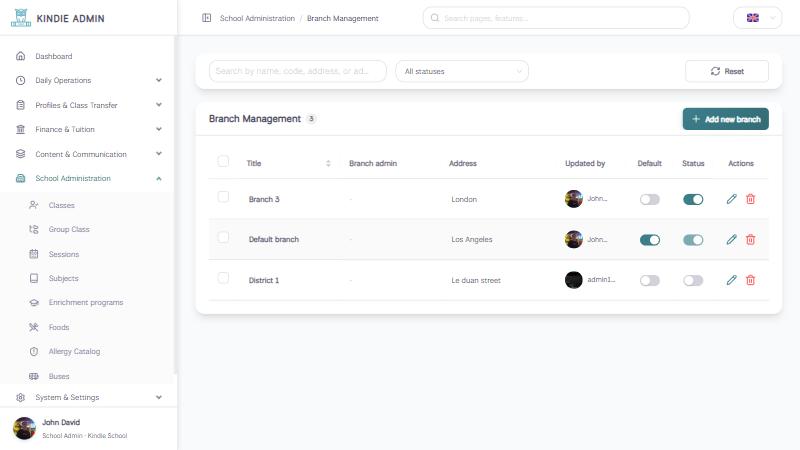Click the Content & Communication layers icon
The width and height of the screenshot is (800, 450).
pyautogui.click(x=20, y=154)
